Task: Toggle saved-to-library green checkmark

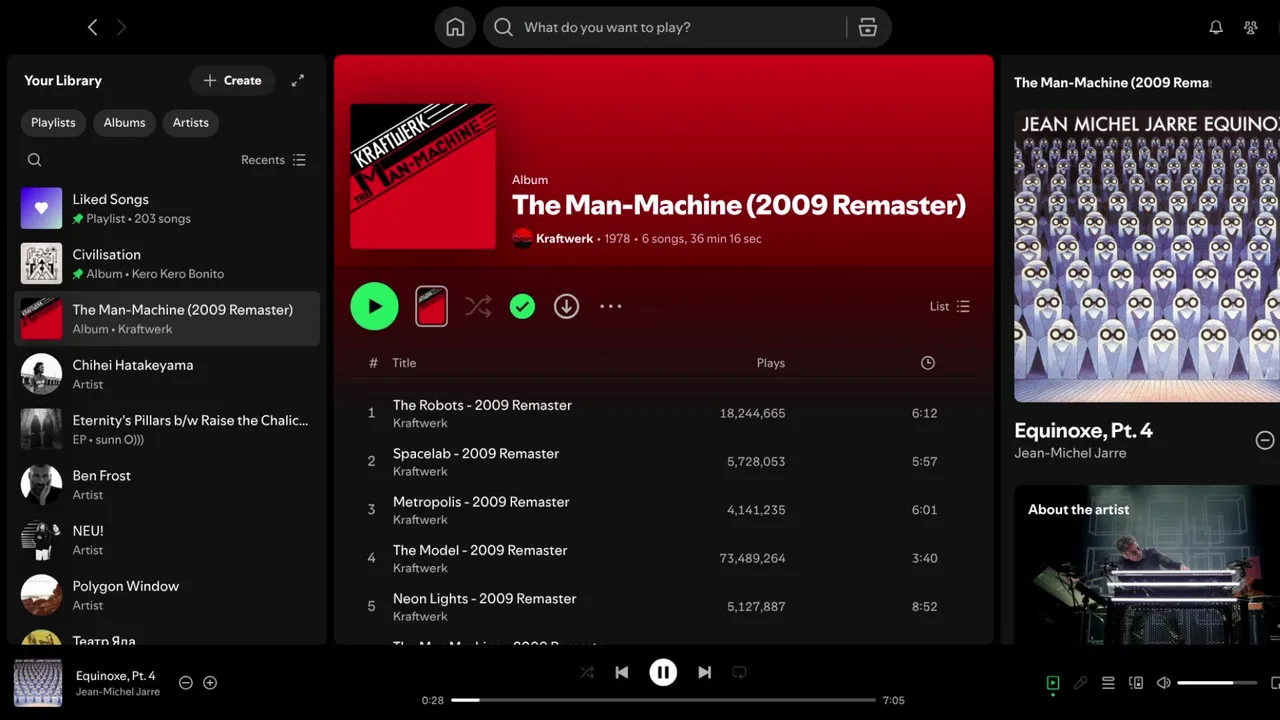Action: tap(522, 307)
